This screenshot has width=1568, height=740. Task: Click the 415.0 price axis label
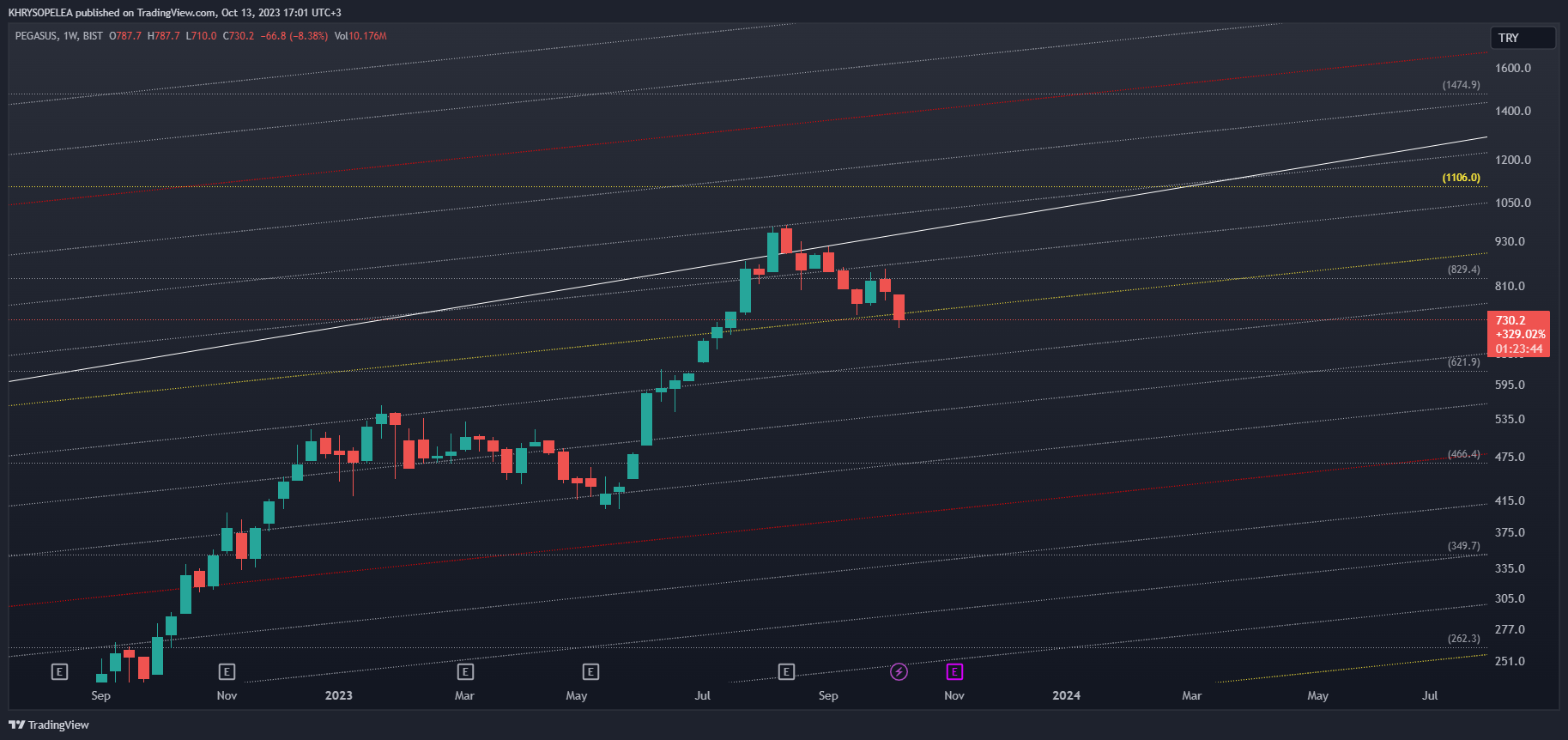(1510, 500)
